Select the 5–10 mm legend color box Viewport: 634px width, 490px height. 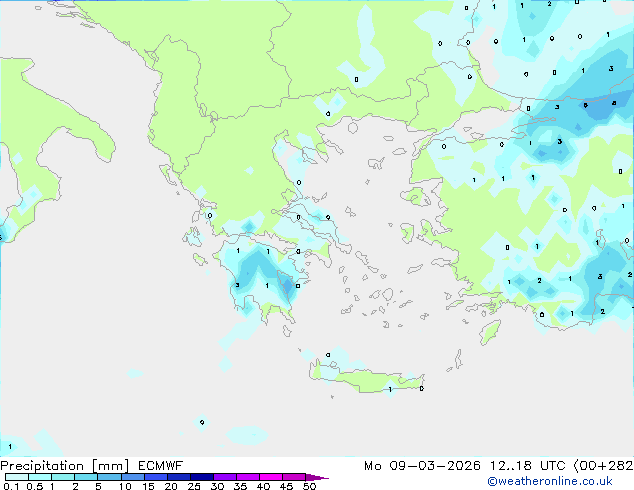pyautogui.click(x=109, y=477)
